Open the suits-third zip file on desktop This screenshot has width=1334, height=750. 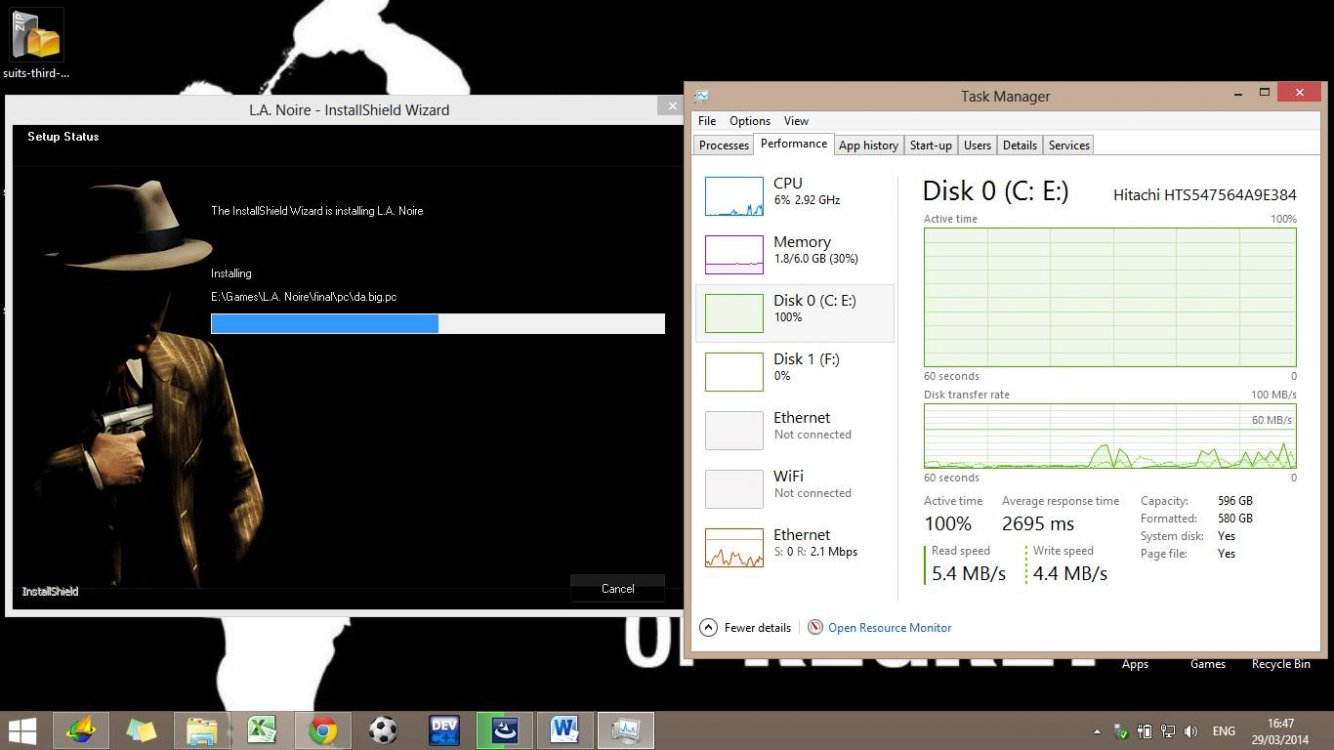[x=36, y=43]
